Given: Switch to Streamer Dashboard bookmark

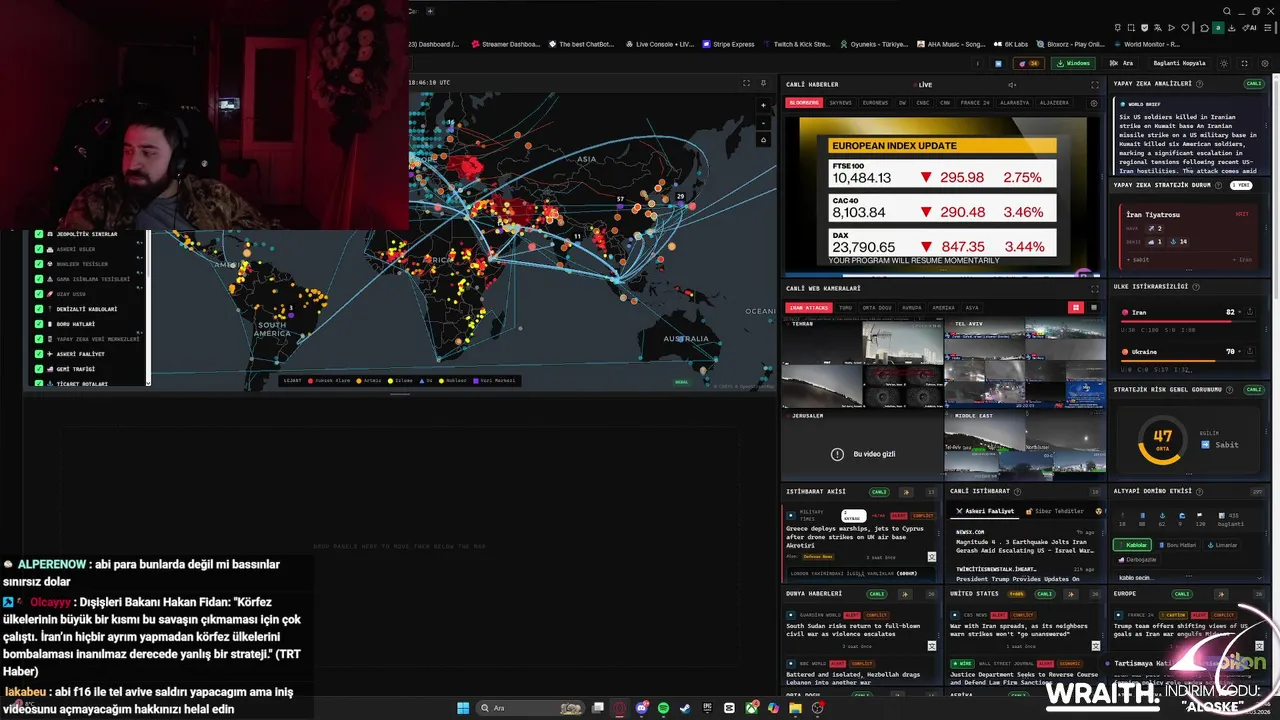Looking at the screenshot, I should (505, 44).
